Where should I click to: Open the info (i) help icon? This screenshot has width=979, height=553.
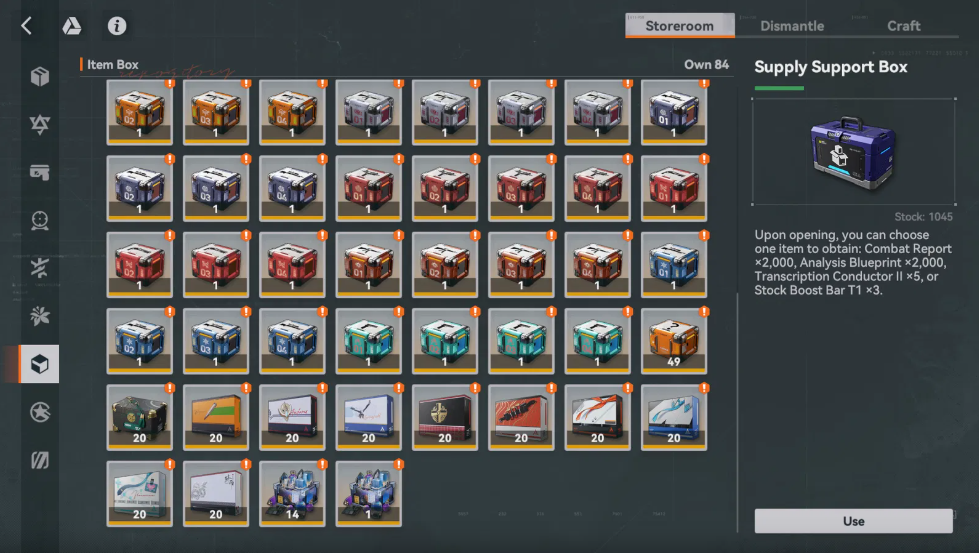tap(117, 26)
